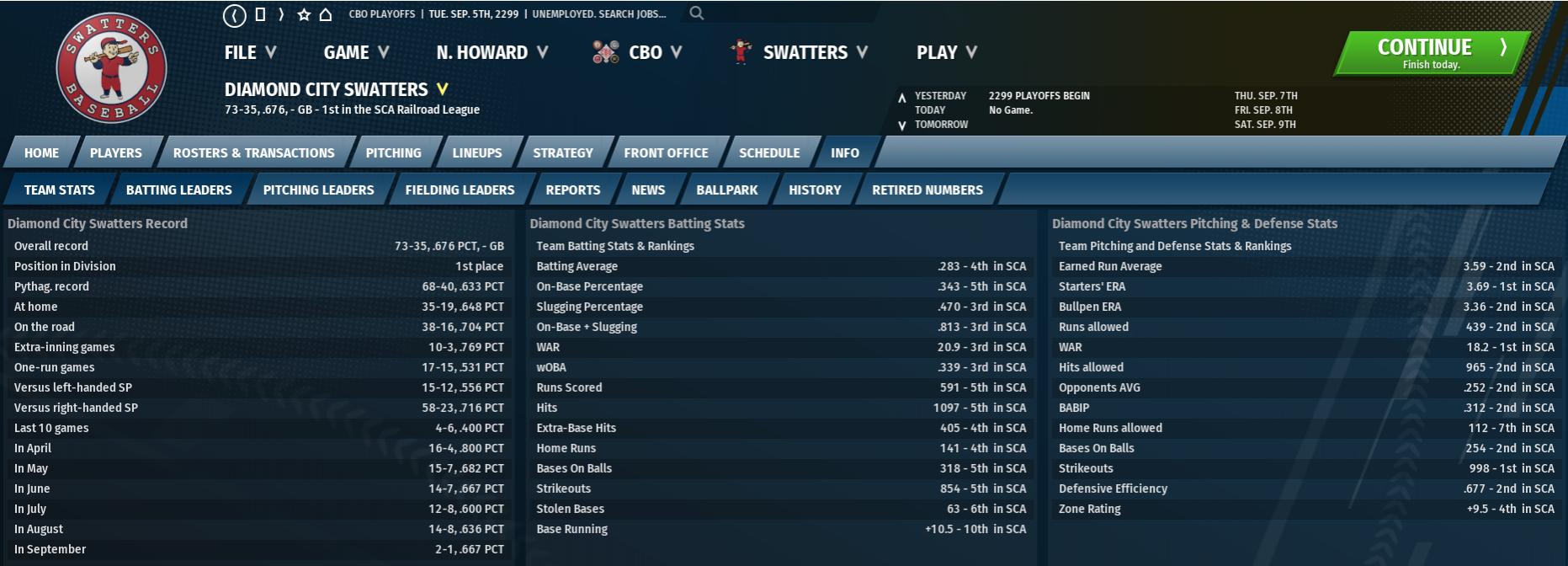Open the N. Howard manager menu
Image resolution: width=1568 pixels, height=566 pixels.
coord(492,52)
